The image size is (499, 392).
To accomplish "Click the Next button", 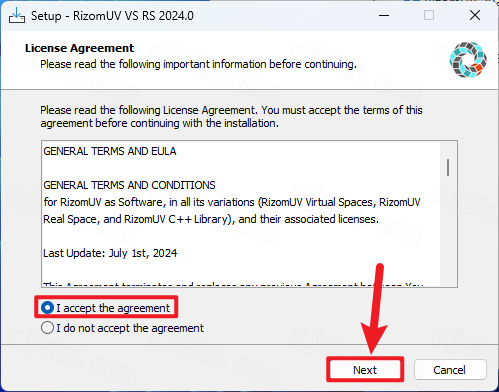I will (365, 370).
